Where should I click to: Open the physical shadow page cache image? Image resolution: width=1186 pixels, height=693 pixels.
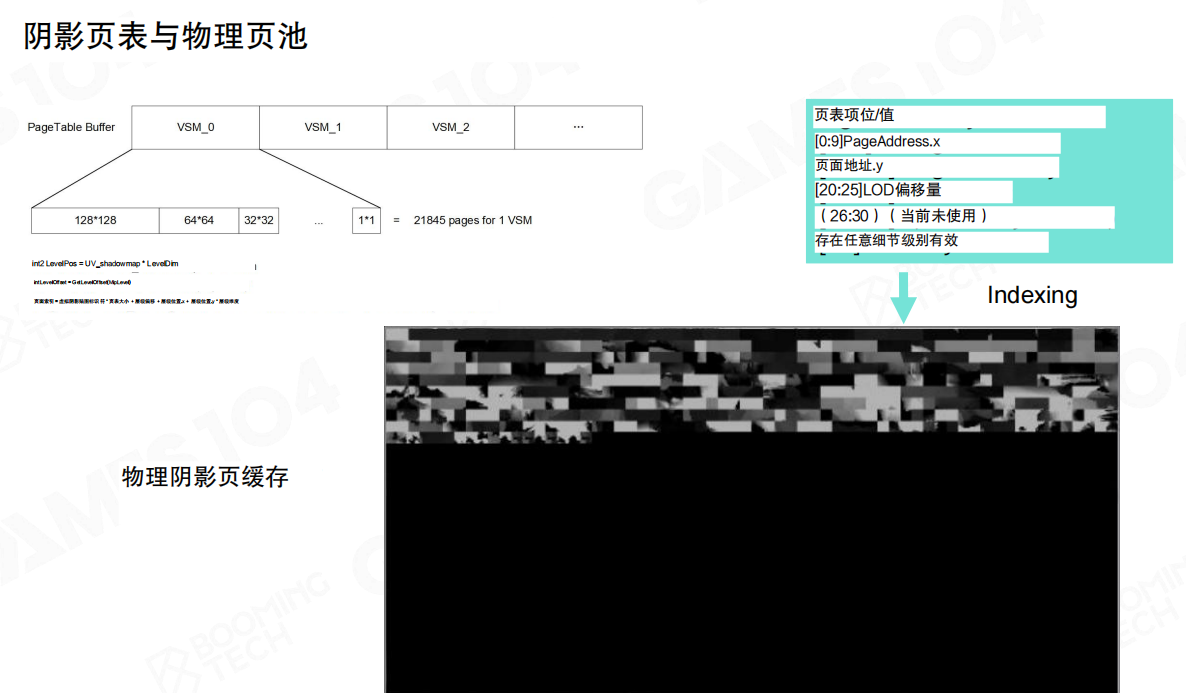(x=751, y=510)
